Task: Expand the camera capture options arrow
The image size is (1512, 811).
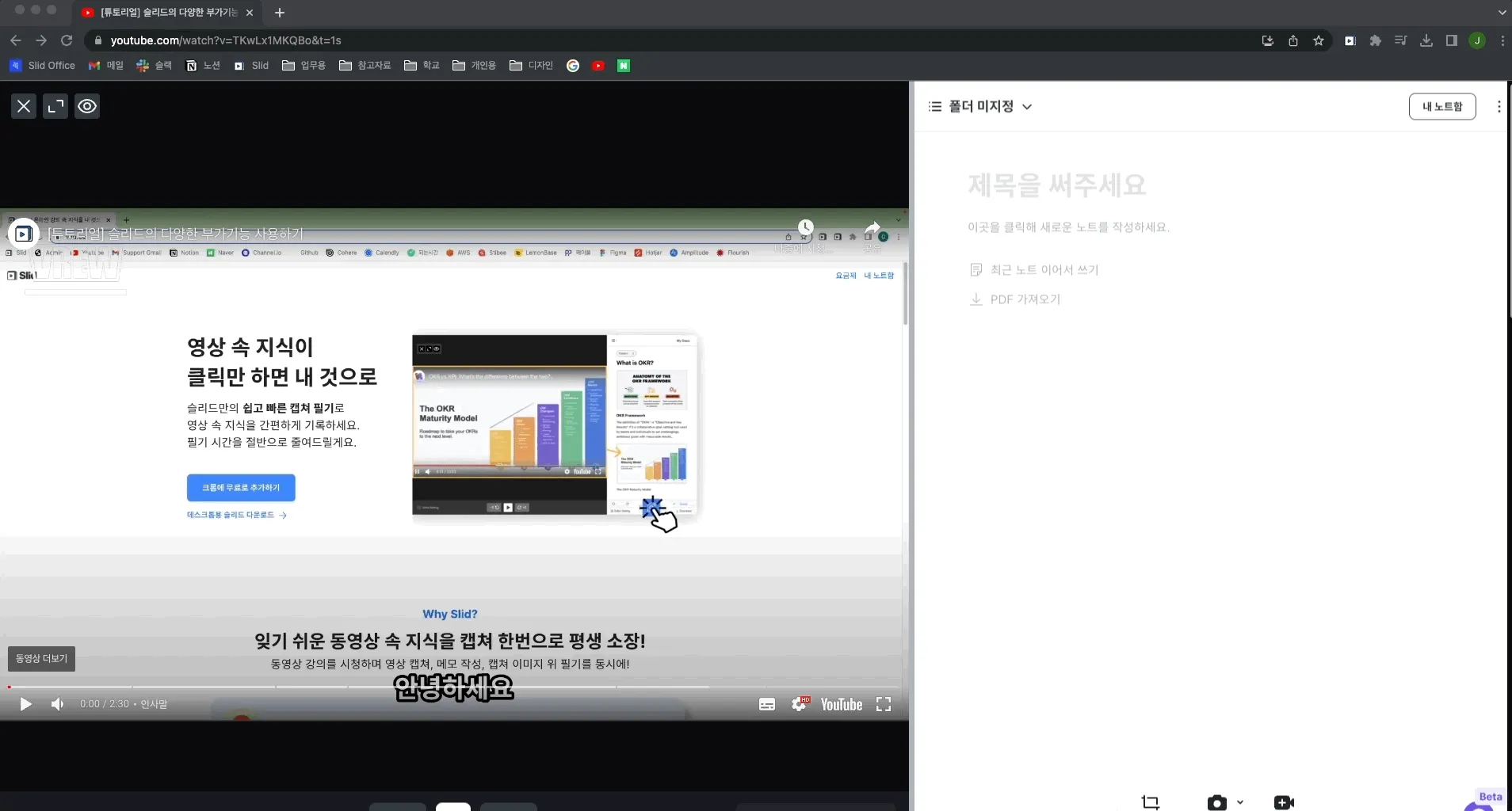Action: click(1240, 802)
